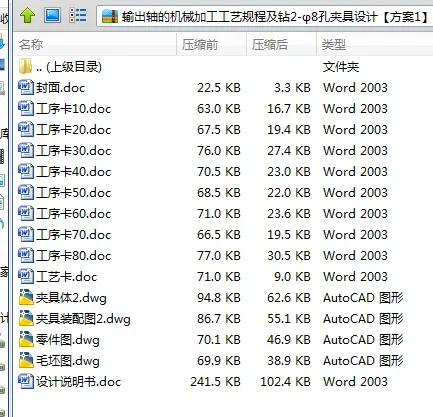
Task: Select 工序卡70.doc file icon
Action: [26, 234]
